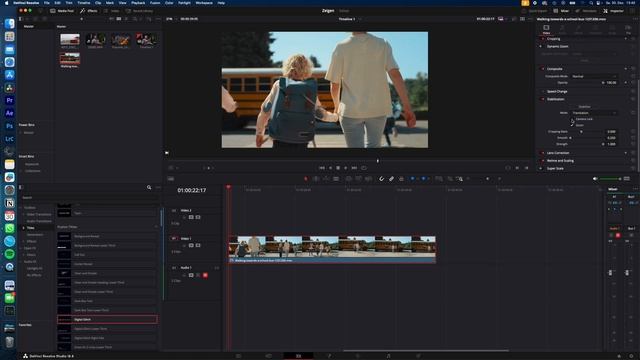
Task: Select the Call Out title
Action: (x=107, y=255)
